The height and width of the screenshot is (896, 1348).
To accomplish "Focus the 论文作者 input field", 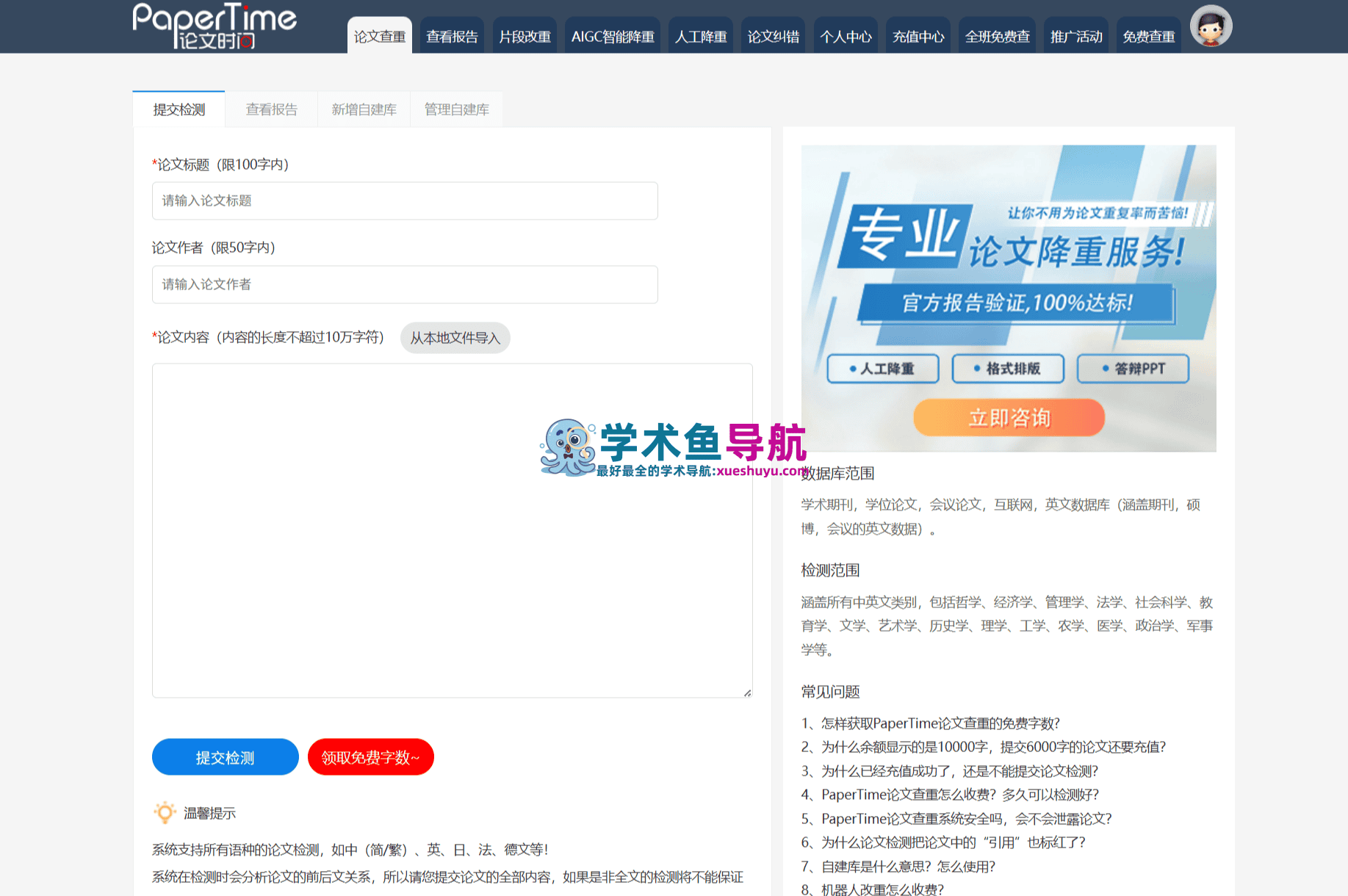I will (x=405, y=284).
